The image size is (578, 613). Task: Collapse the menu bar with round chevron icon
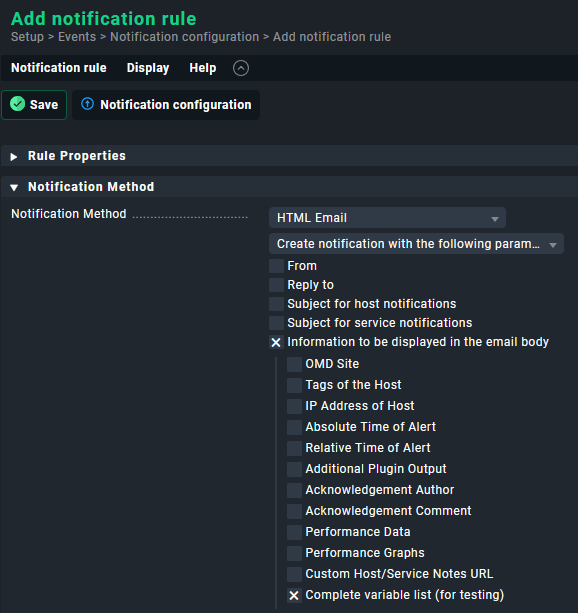pos(241,68)
